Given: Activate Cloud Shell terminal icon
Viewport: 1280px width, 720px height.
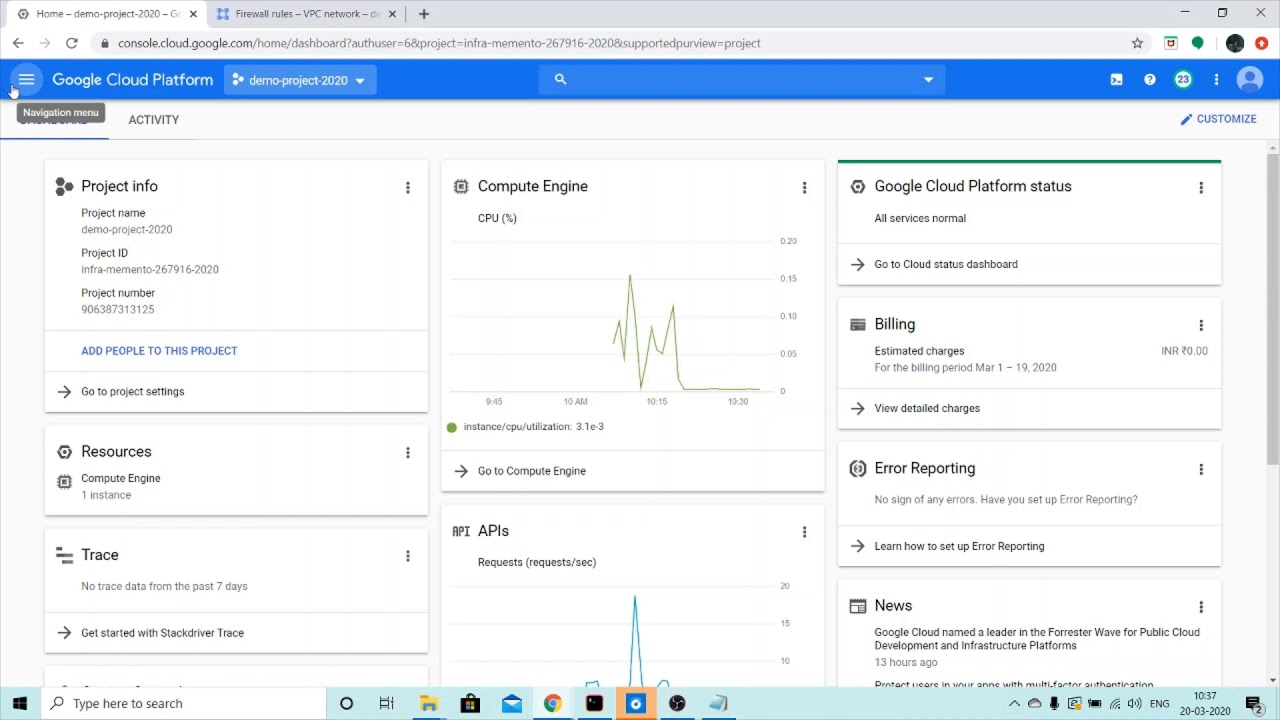Looking at the screenshot, I should point(1116,80).
